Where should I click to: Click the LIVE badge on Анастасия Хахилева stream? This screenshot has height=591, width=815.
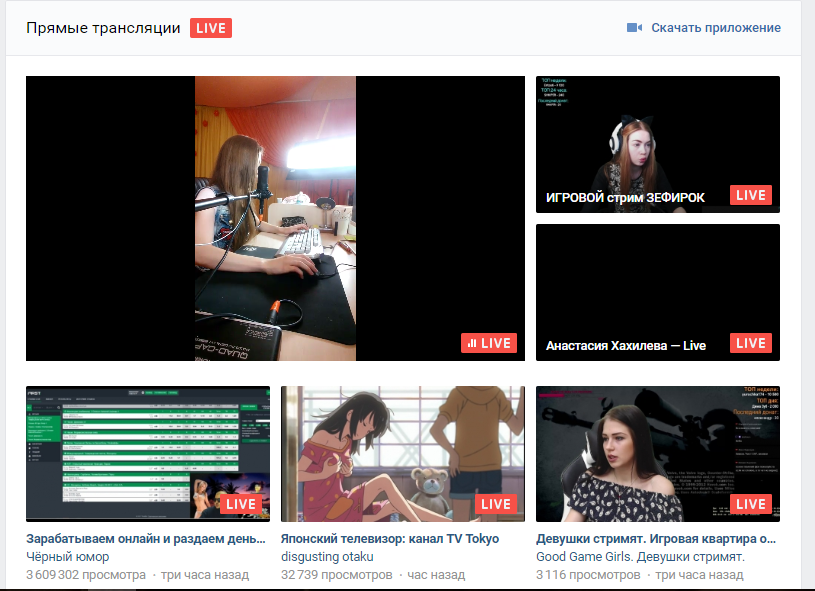(x=750, y=343)
